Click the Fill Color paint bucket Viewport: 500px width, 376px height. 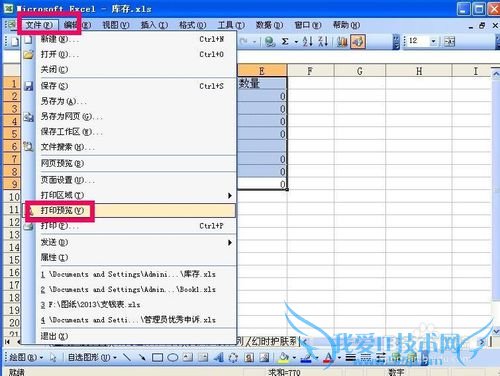pos(284,358)
